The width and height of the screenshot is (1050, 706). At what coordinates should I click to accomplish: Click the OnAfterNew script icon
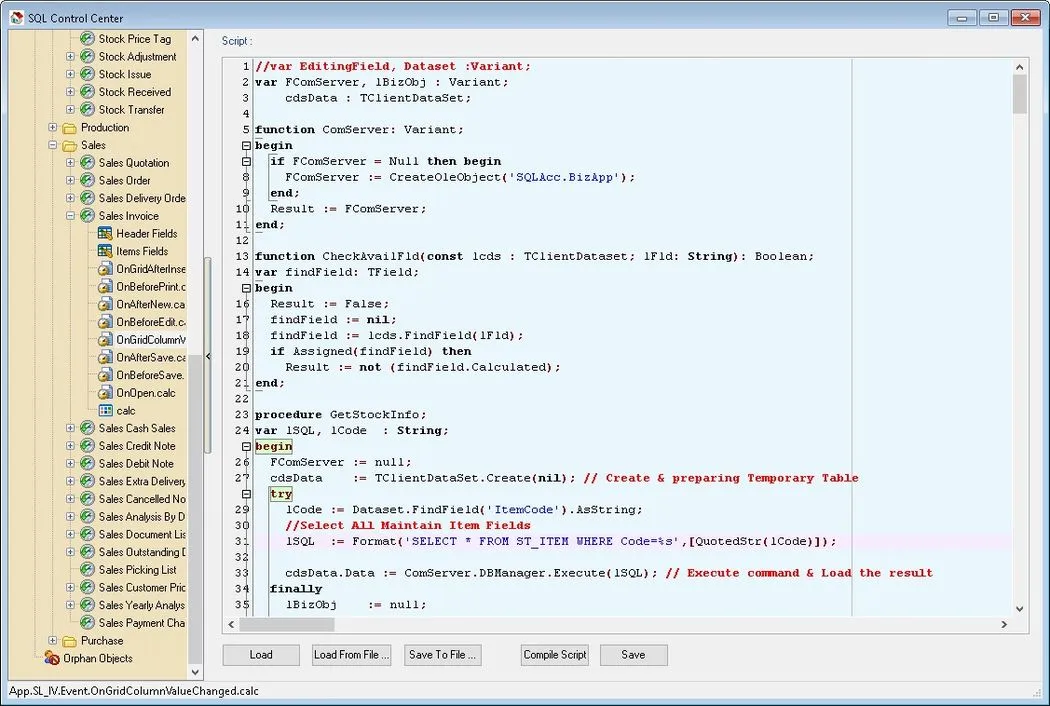tap(105, 304)
